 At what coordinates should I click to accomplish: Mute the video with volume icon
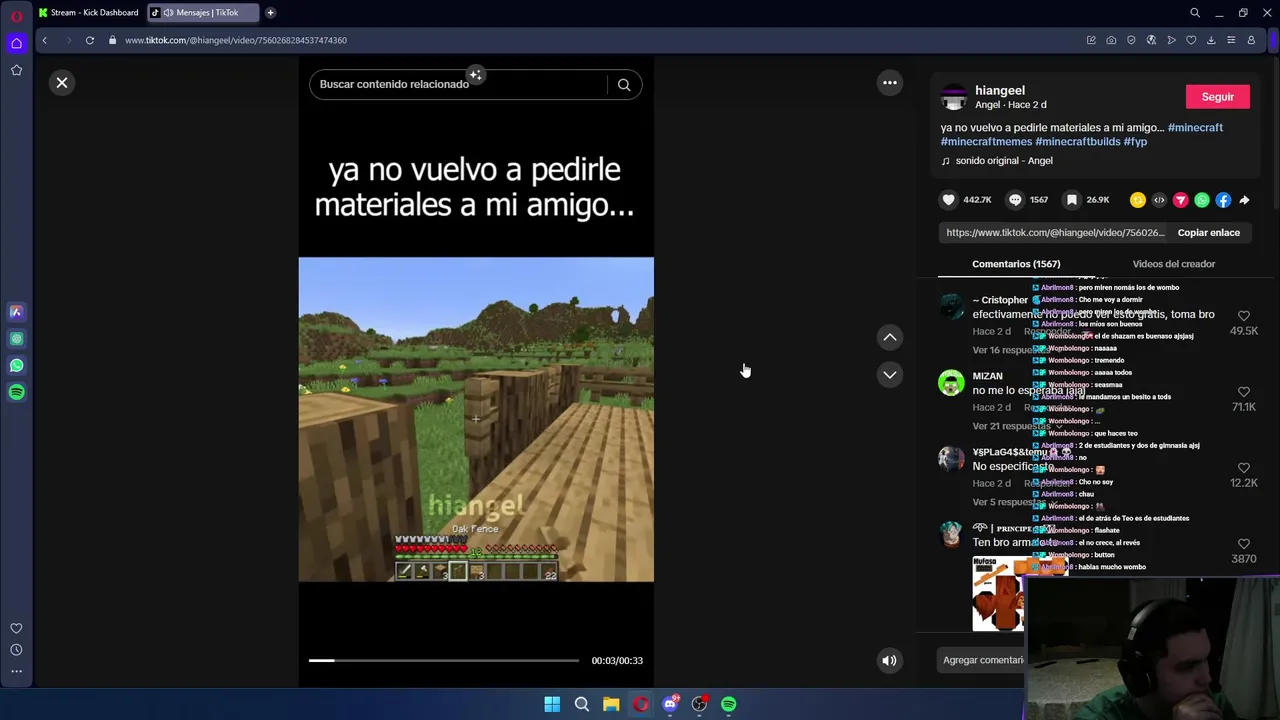(889, 660)
